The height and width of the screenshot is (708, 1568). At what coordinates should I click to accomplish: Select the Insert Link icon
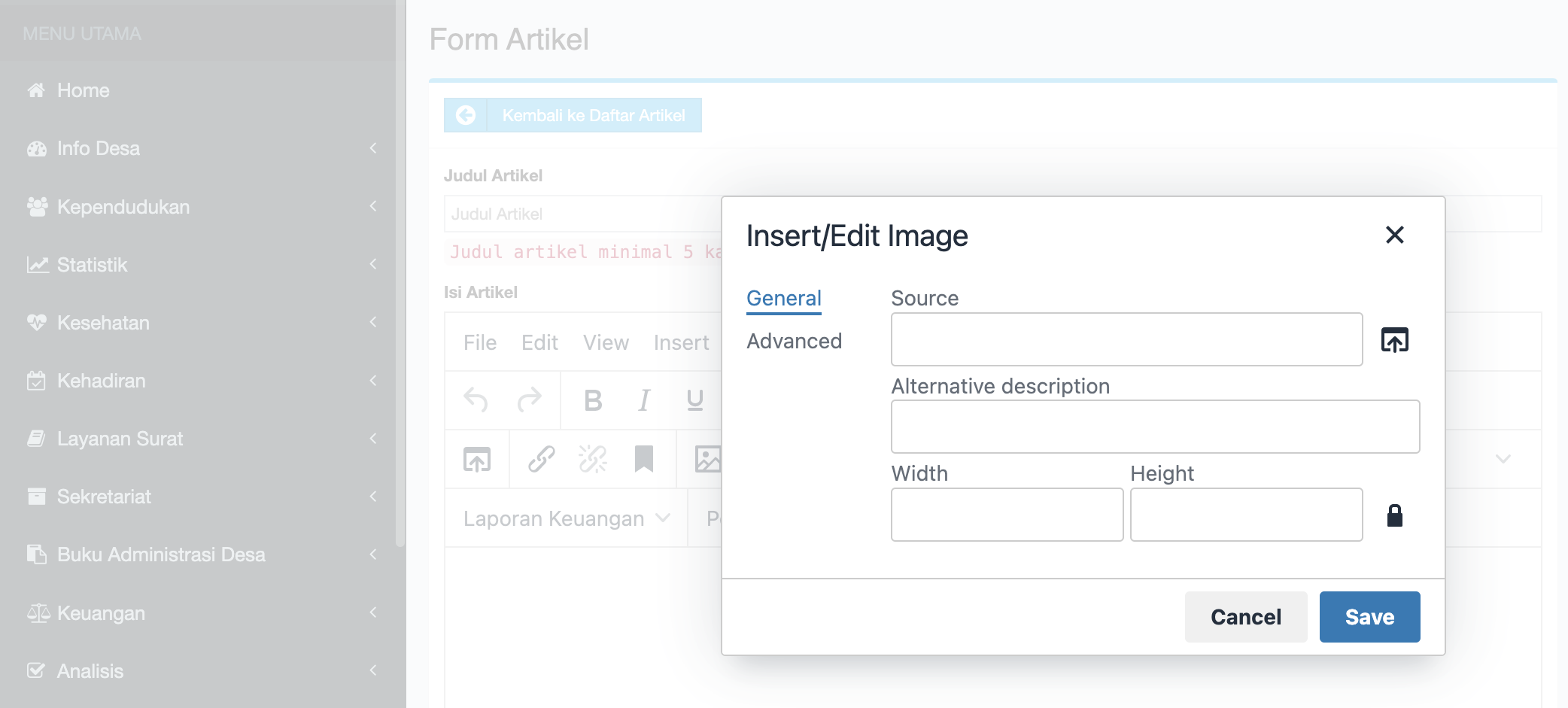pos(541,459)
